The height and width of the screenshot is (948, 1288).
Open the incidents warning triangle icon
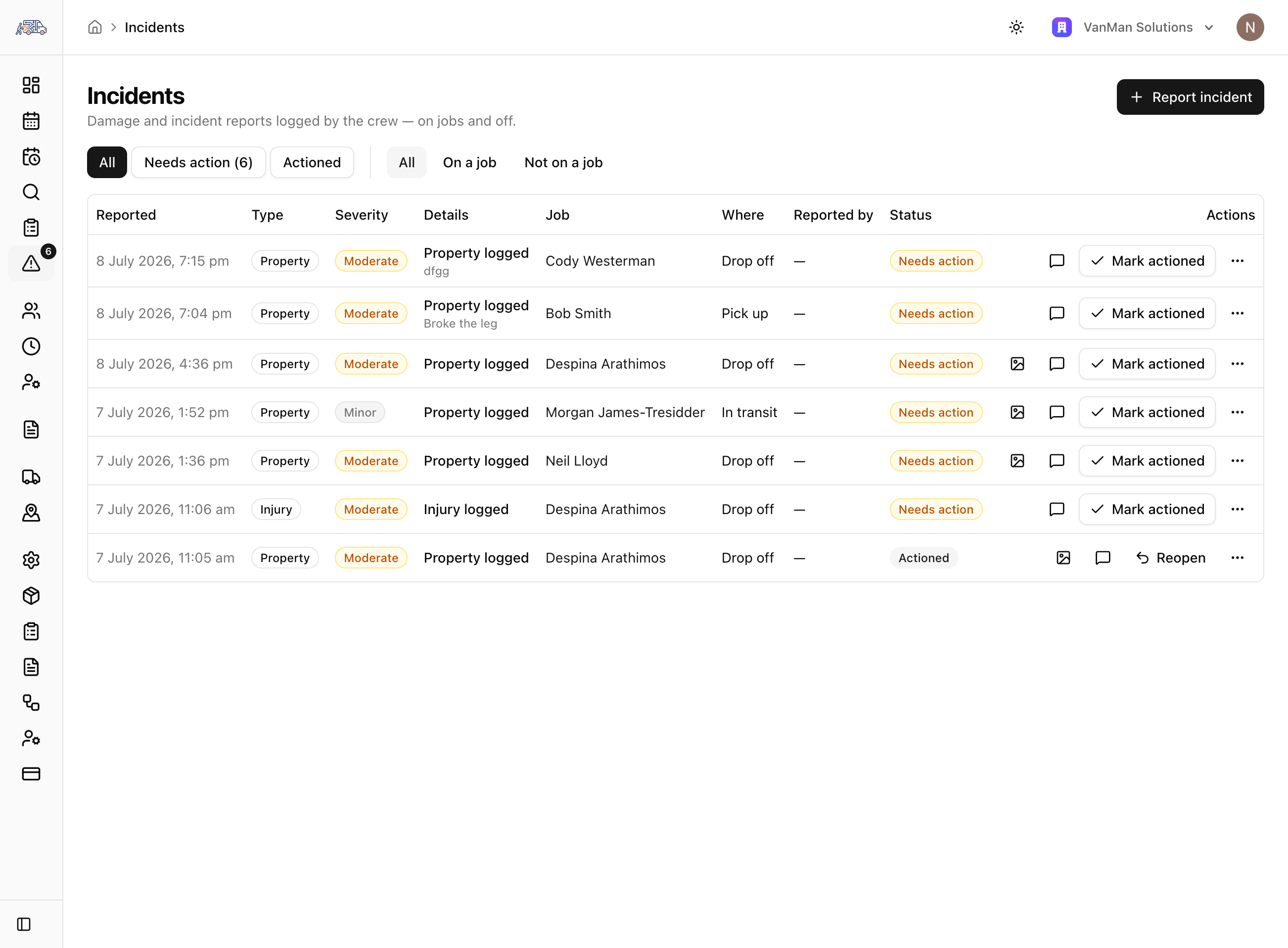(31, 263)
